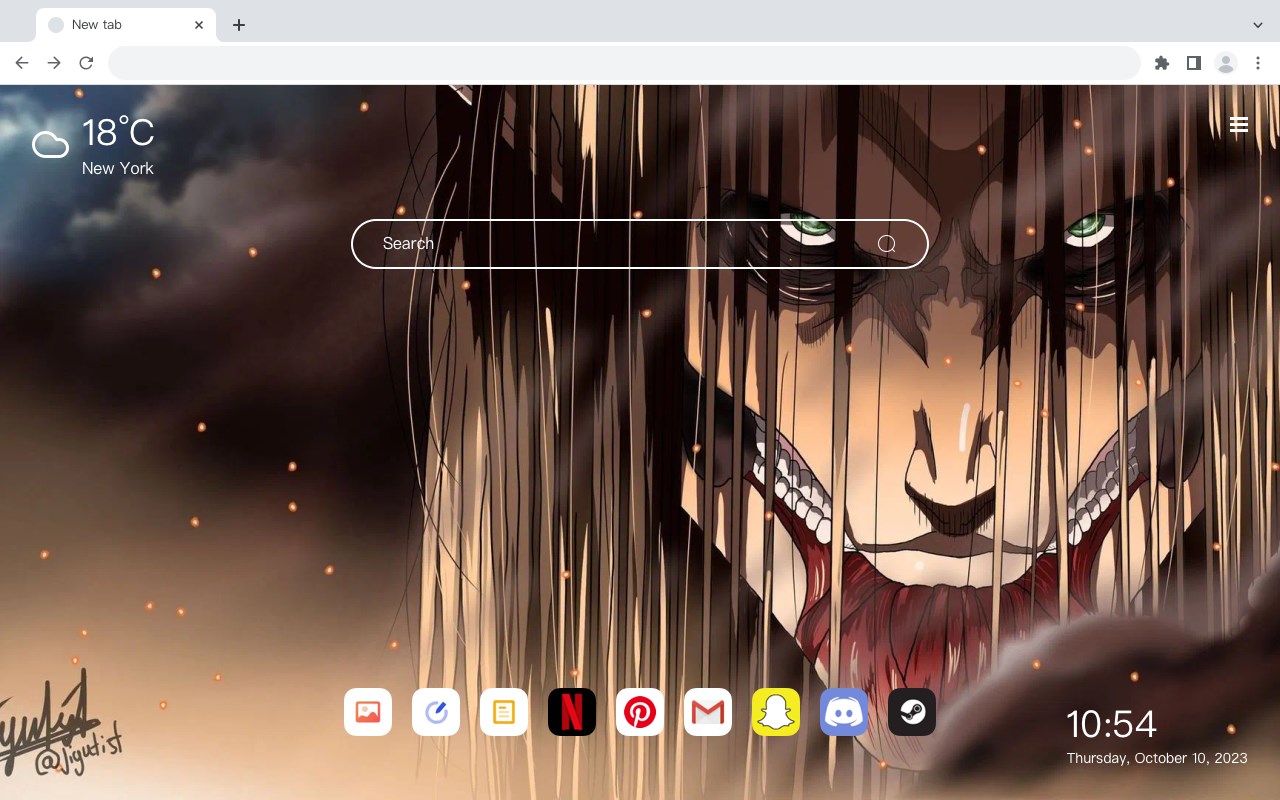This screenshot has height=800, width=1280.
Task: Click the cloud weather icon
Action: tap(50, 146)
